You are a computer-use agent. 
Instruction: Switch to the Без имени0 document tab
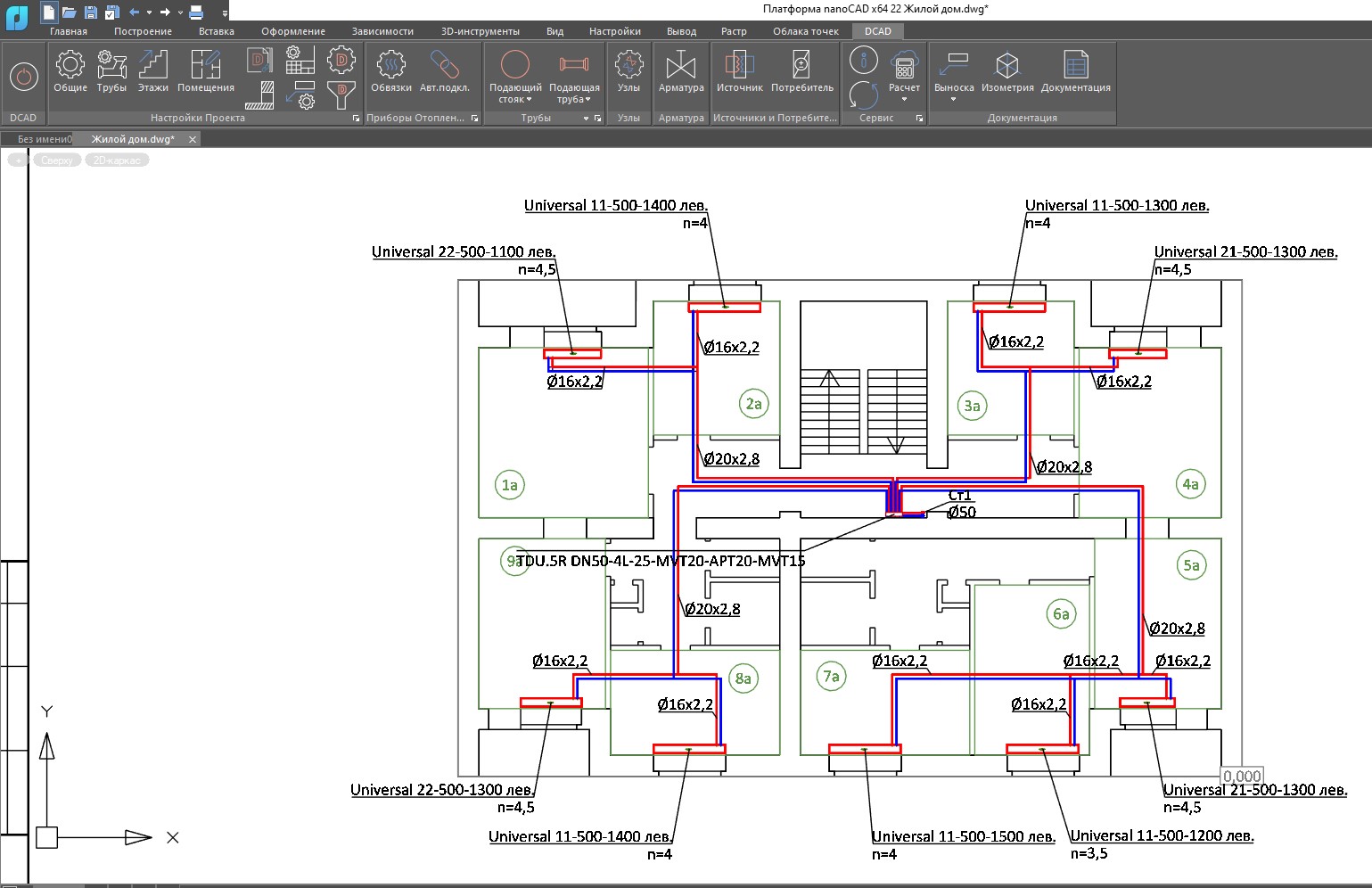[43, 139]
